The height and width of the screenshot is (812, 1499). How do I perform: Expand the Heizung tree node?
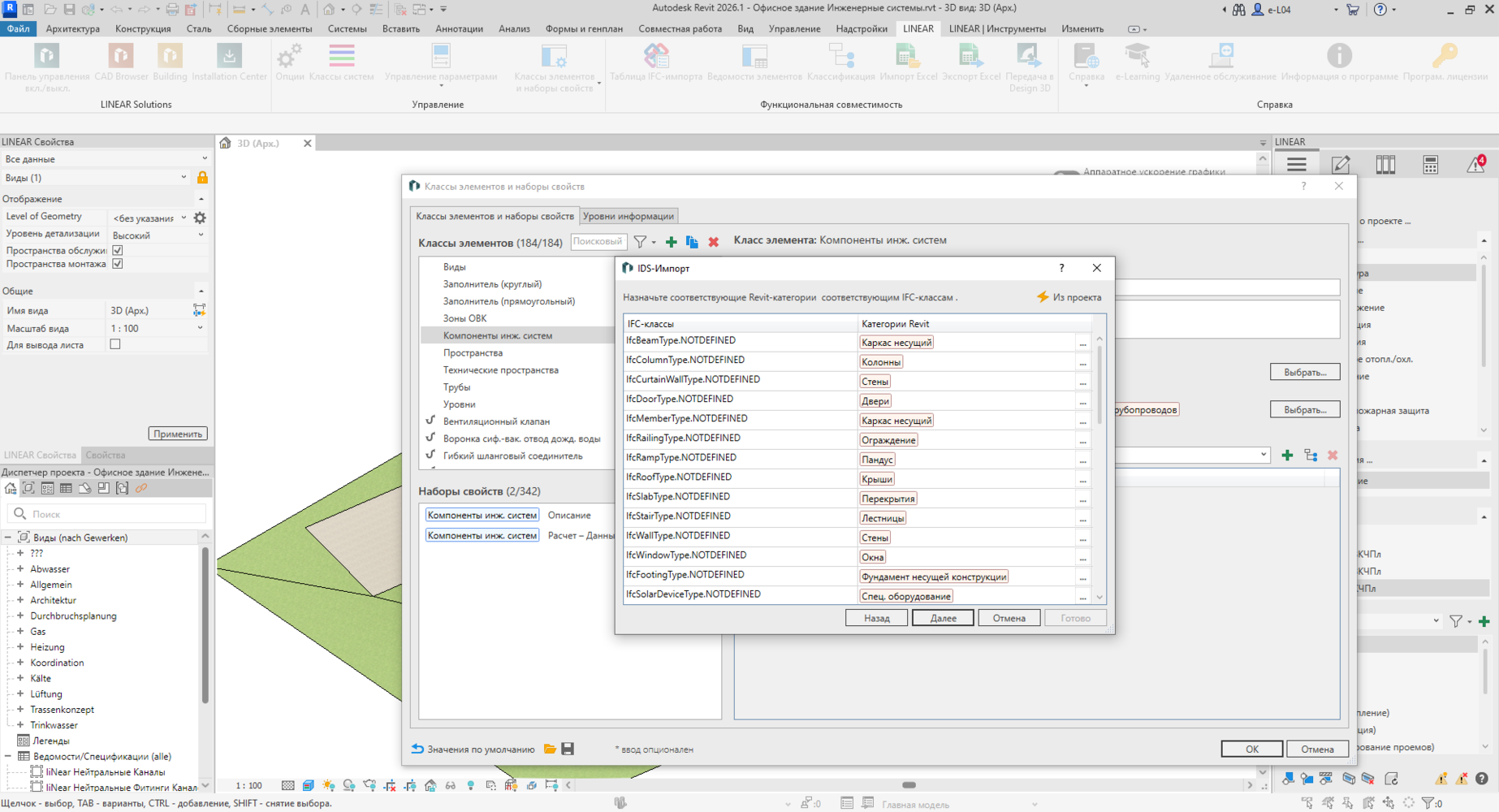[20, 647]
